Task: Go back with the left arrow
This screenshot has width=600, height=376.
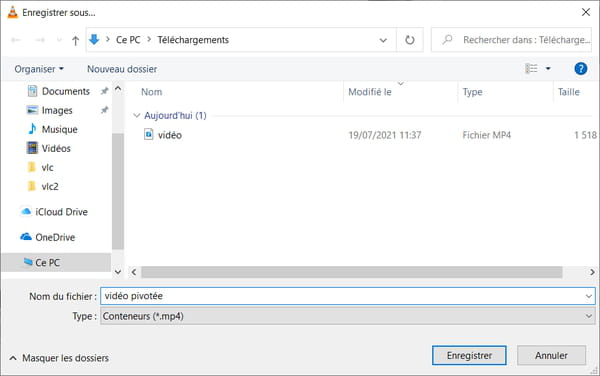Action: pyautogui.click(x=16, y=40)
